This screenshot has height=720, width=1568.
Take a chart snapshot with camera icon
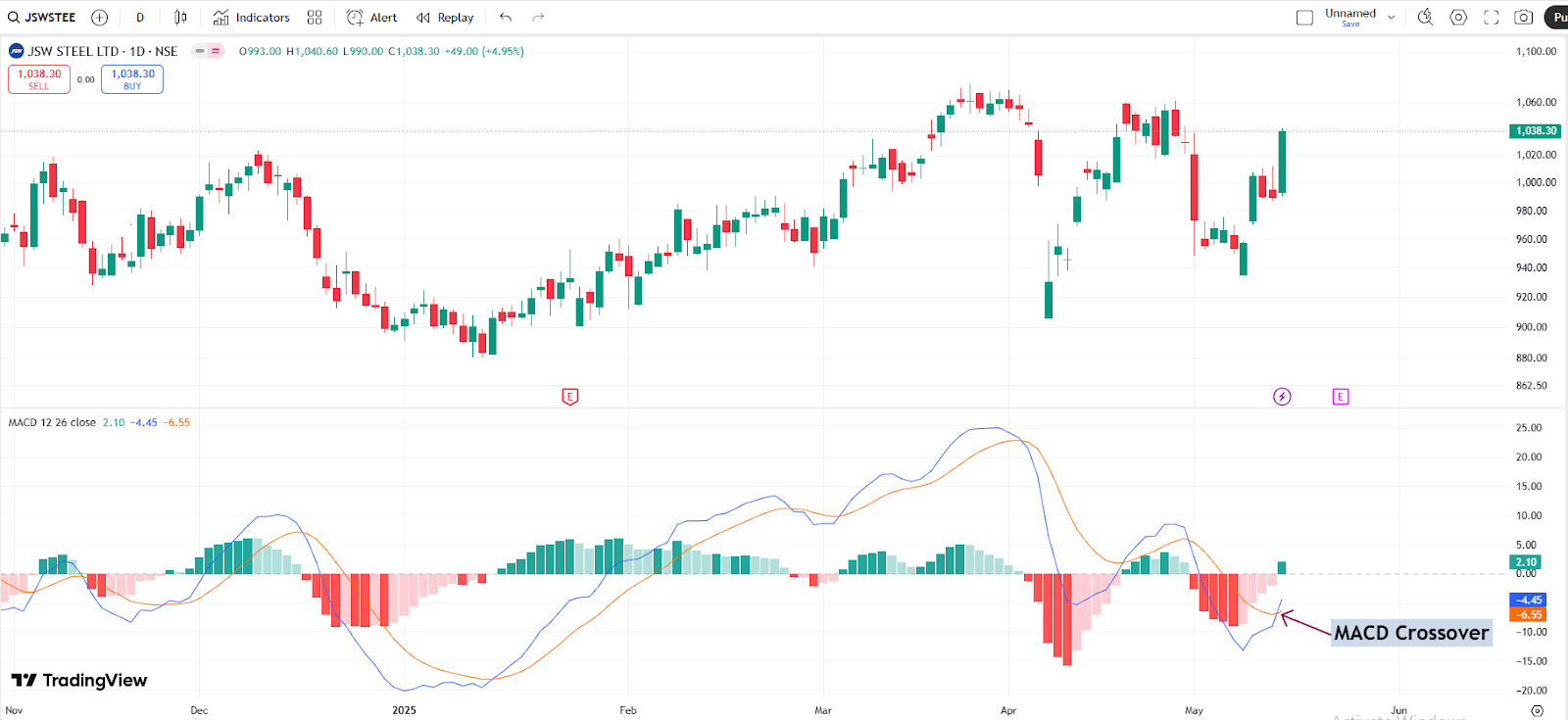point(1524,18)
